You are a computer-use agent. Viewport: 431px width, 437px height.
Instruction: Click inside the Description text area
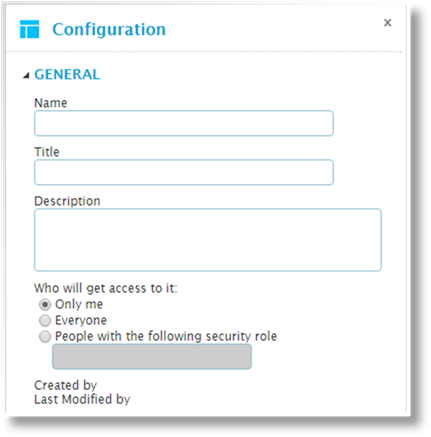pyautogui.click(x=208, y=240)
